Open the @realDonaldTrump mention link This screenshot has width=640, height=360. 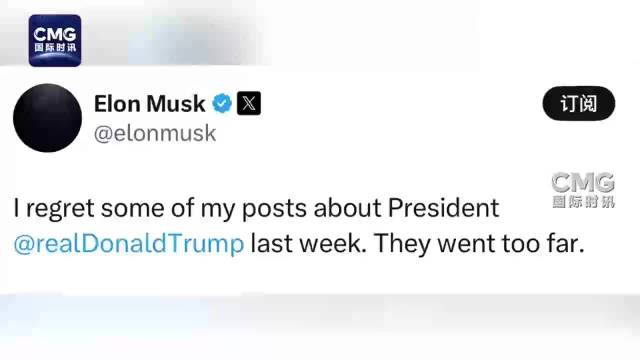(129, 244)
